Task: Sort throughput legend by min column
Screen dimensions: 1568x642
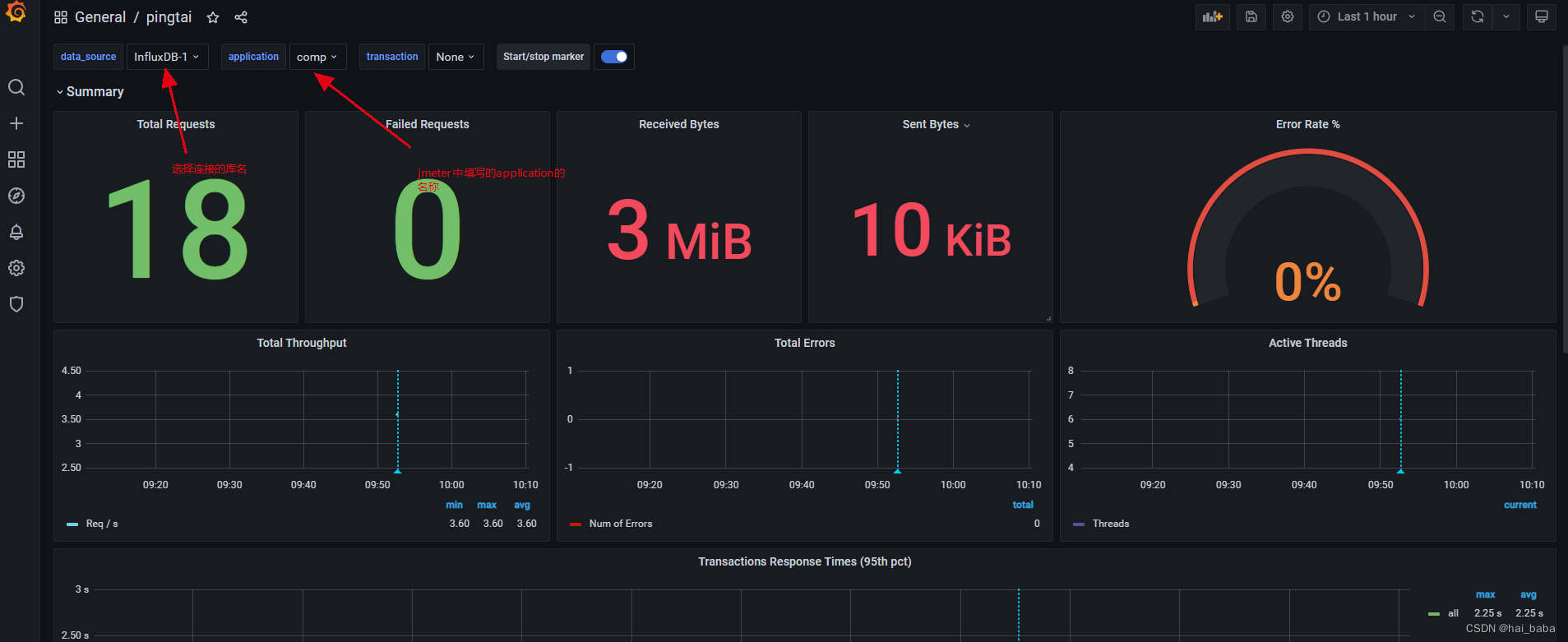Action: (454, 505)
